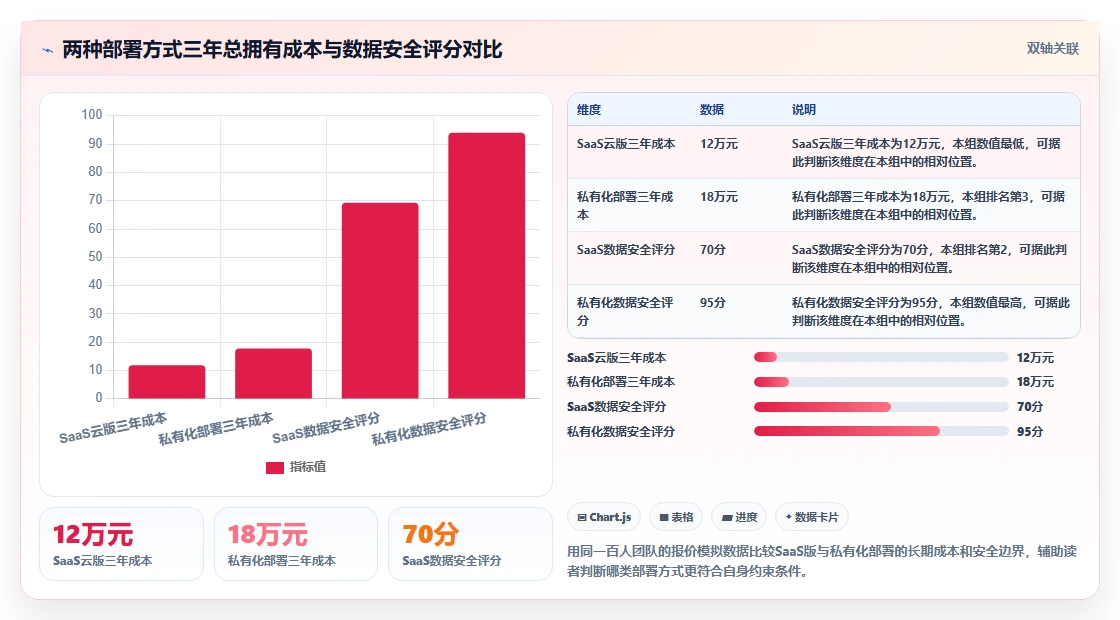This screenshot has height=620, width=1120.
Task: Click the 18万元 data card
Action: click(x=296, y=544)
